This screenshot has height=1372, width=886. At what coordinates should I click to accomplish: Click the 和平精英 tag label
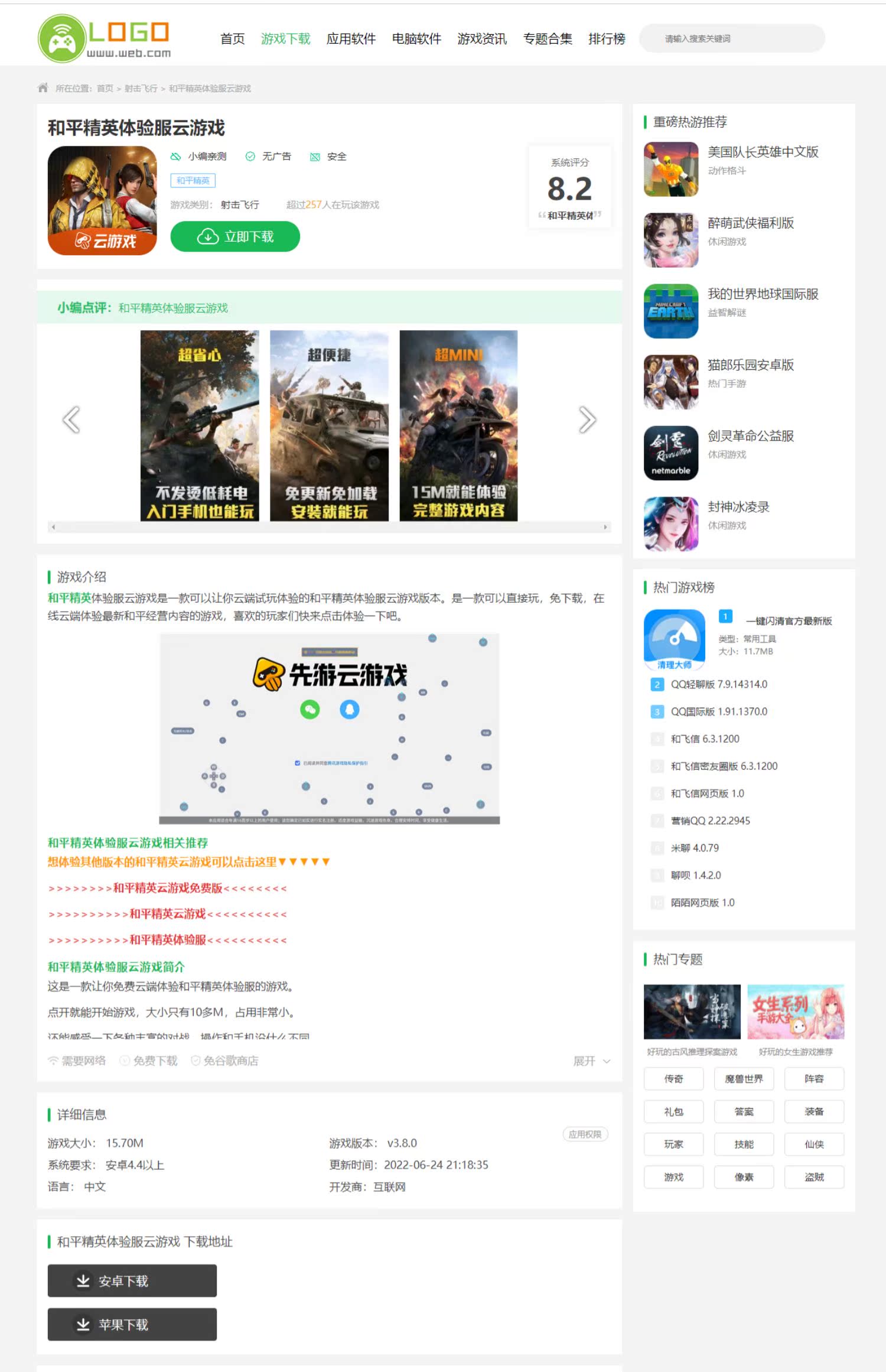(193, 181)
